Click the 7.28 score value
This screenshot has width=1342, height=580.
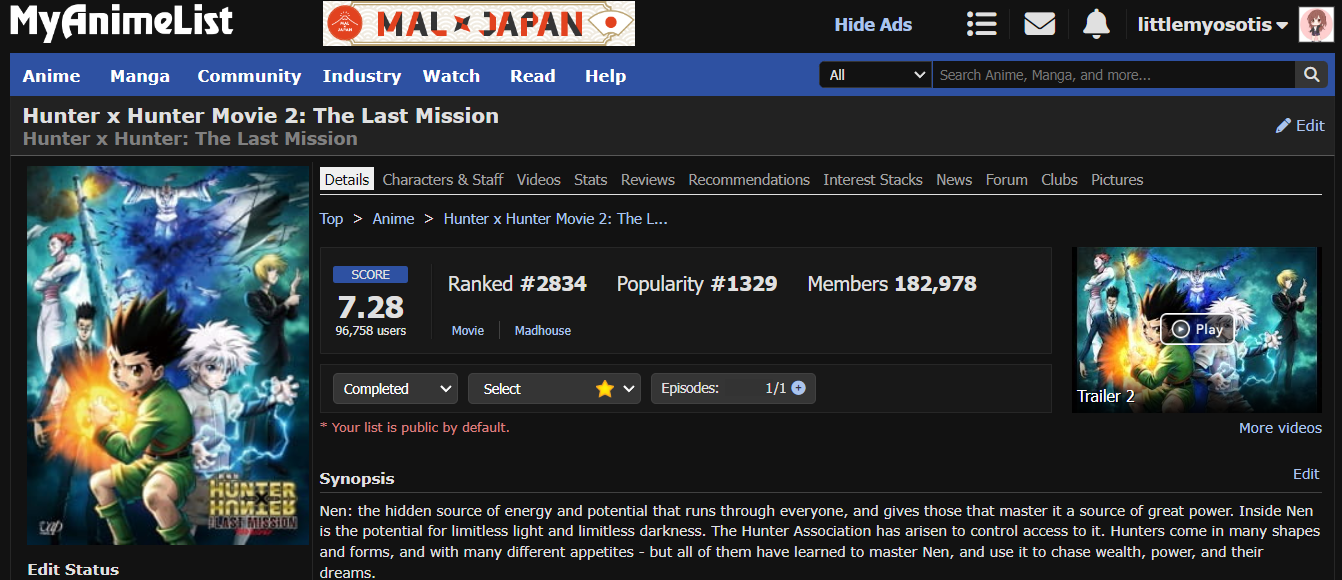pyautogui.click(x=370, y=306)
